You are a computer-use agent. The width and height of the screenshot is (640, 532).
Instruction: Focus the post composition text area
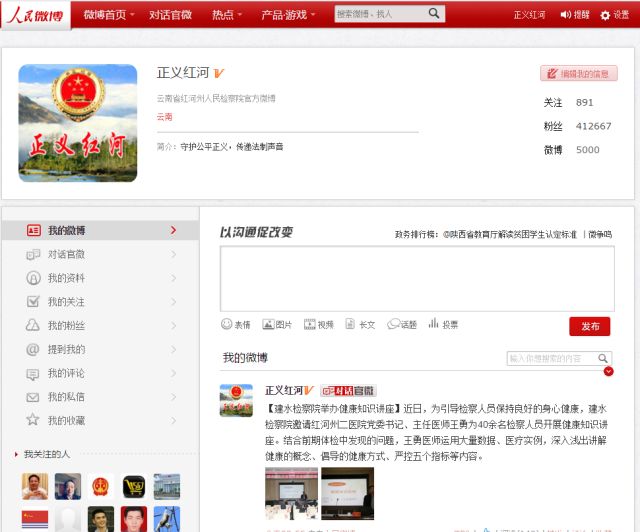(x=417, y=279)
